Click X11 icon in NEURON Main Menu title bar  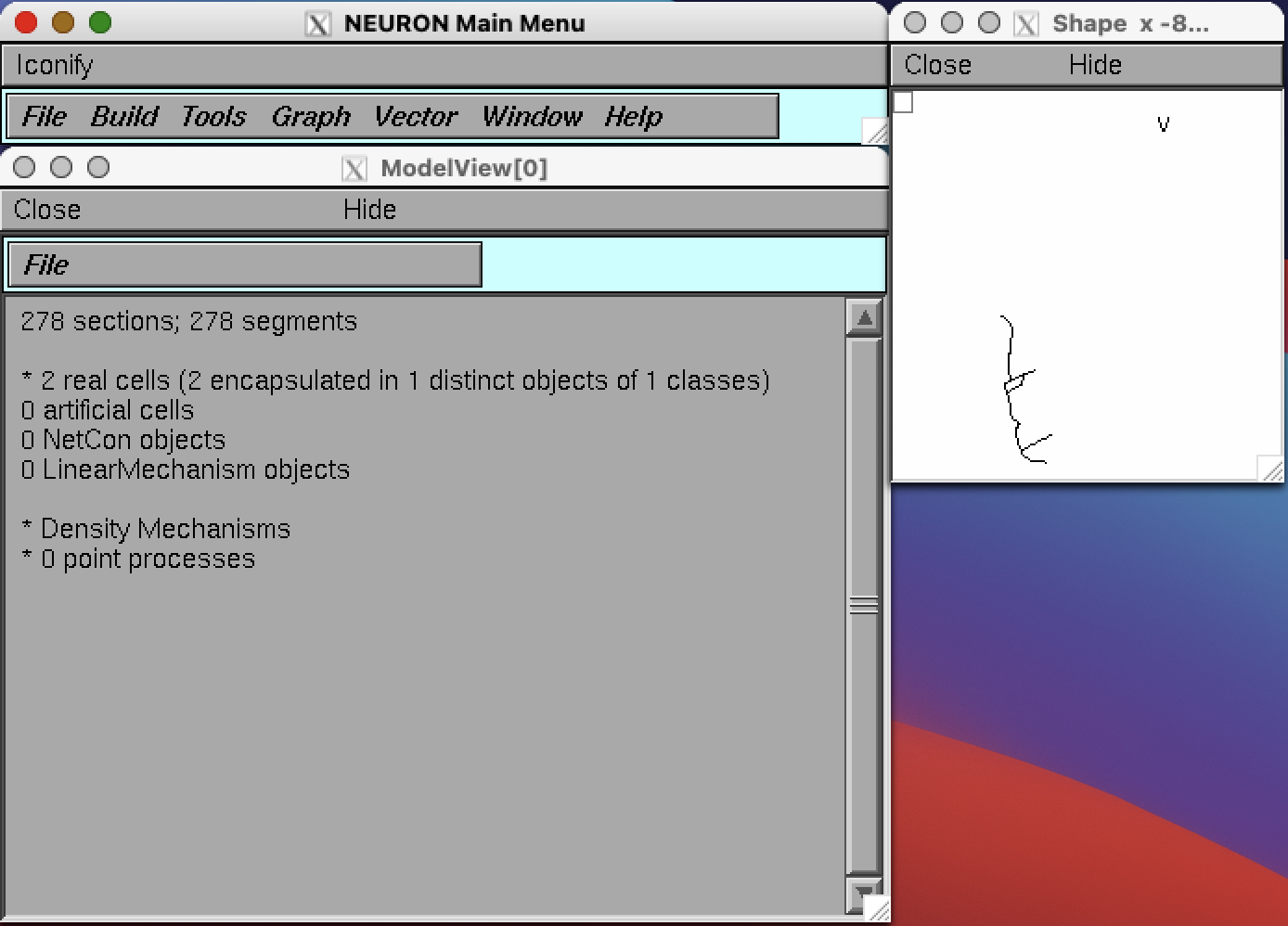317,23
